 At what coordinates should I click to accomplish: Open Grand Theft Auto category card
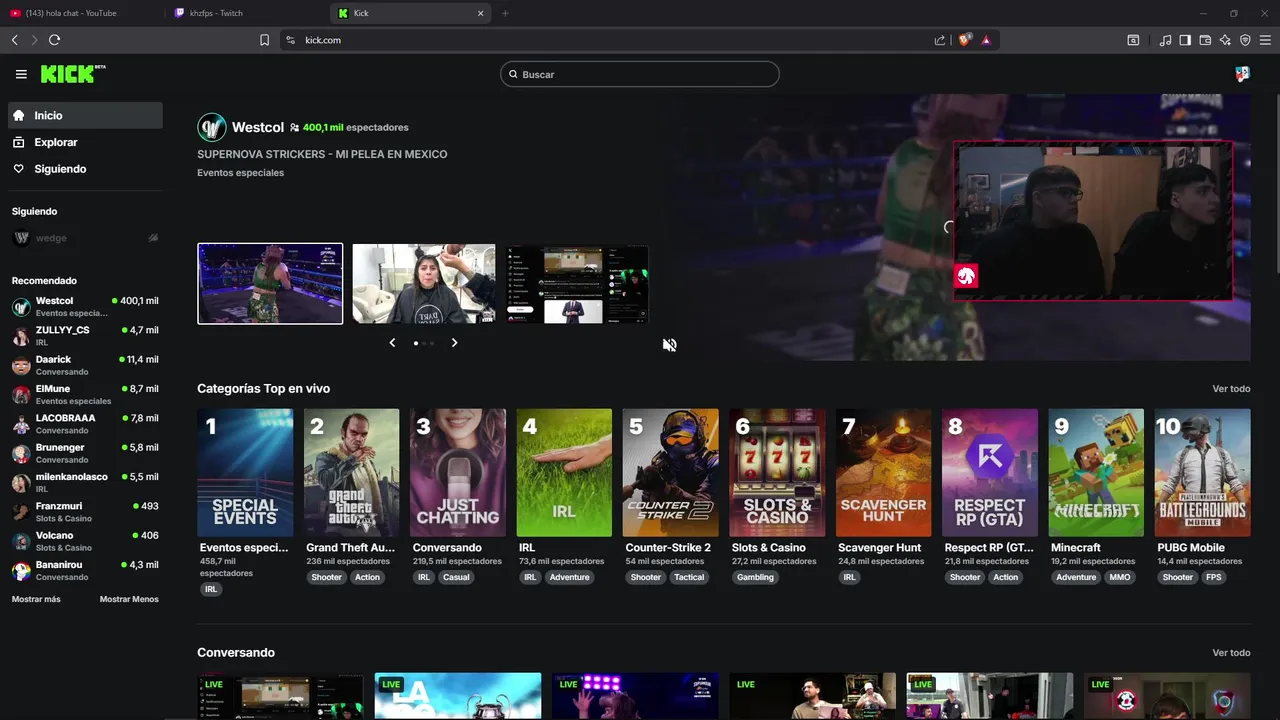tap(351, 473)
